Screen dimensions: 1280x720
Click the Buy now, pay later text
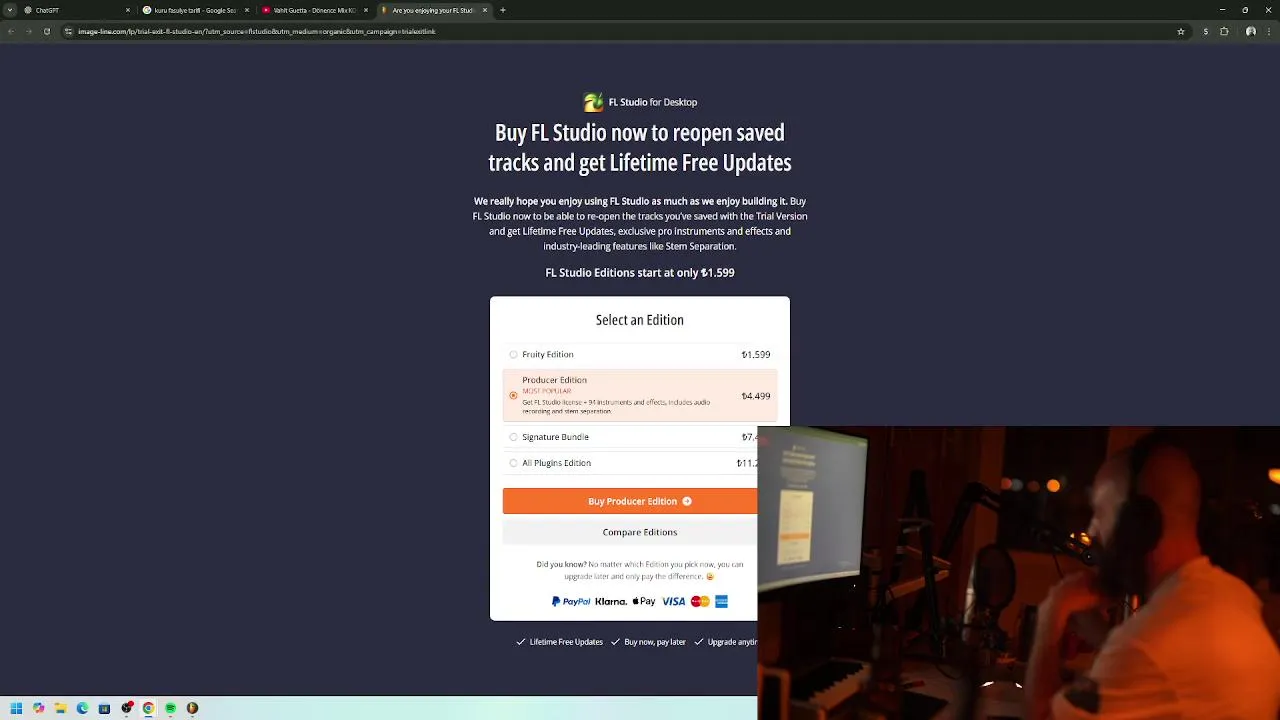tap(648, 642)
